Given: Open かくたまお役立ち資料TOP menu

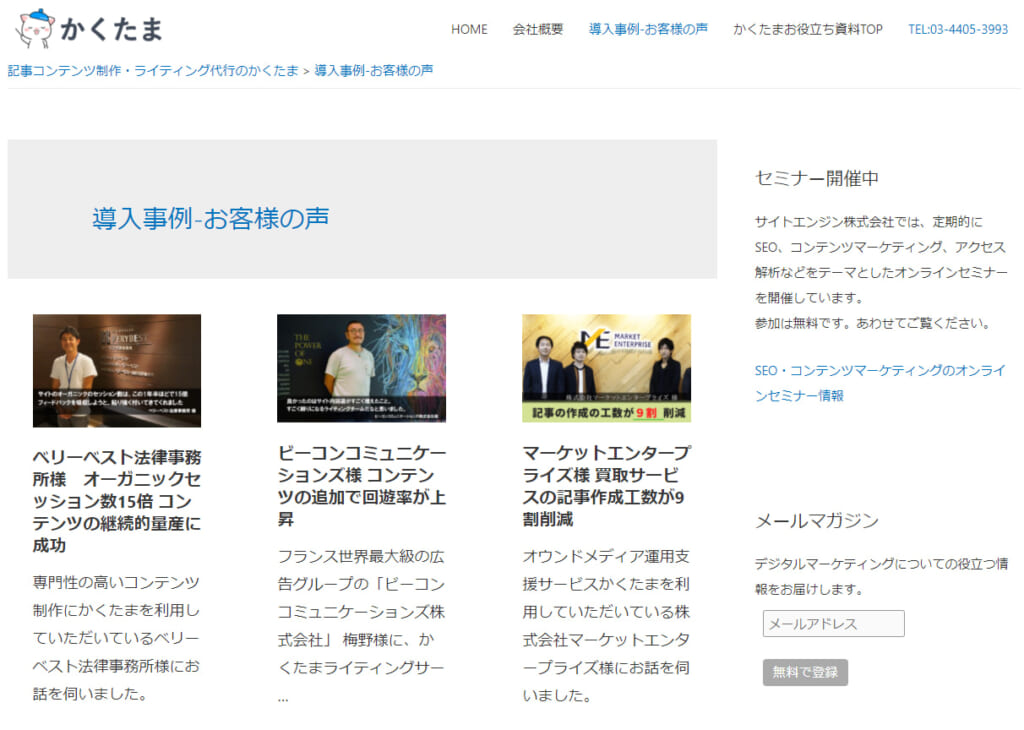Looking at the screenshot, I should 808,29.
